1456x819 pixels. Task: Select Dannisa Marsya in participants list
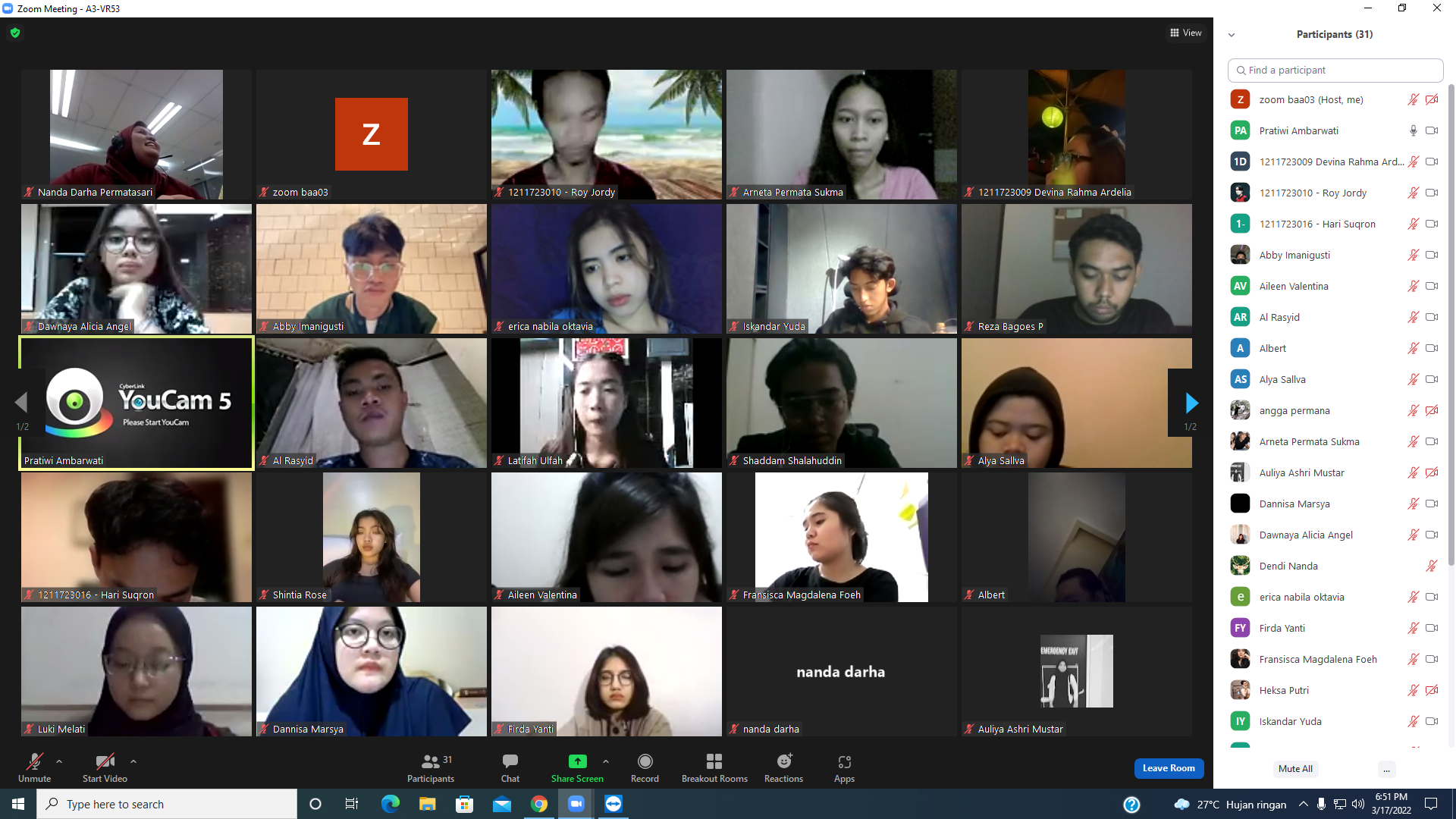(x=1335, y=504)
